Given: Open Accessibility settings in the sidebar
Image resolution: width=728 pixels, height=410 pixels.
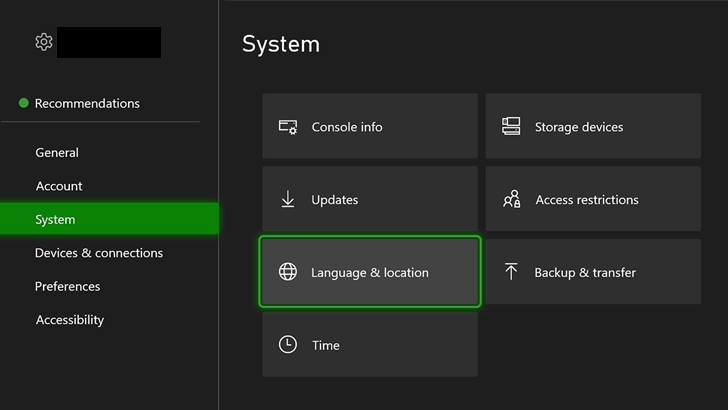Looking at the screenshot, I should pos(70,320).
